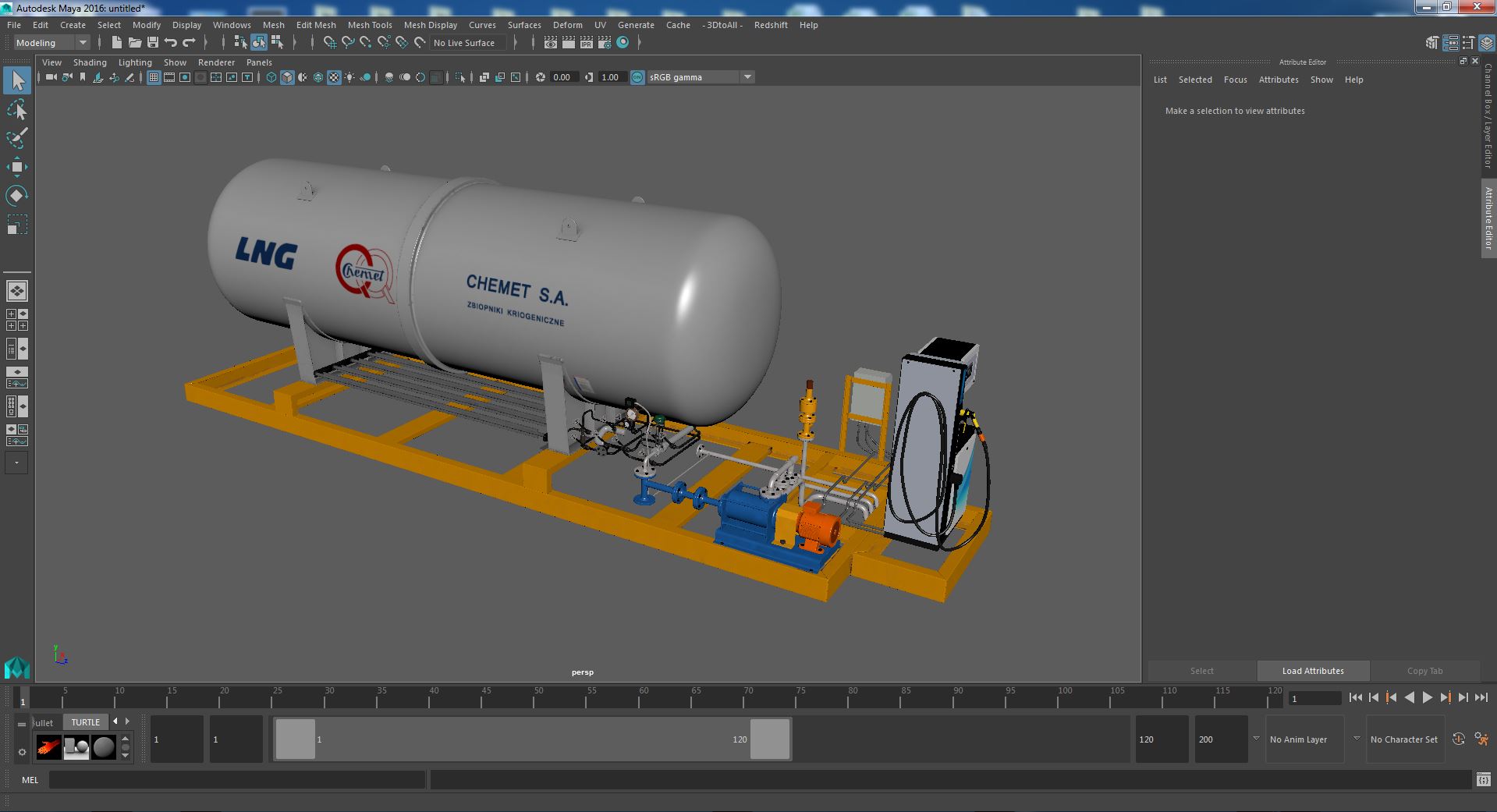This screenshot has width=1497, height=812.
Task: Open the Edit Mesh menu
Action: pos(316,25)
